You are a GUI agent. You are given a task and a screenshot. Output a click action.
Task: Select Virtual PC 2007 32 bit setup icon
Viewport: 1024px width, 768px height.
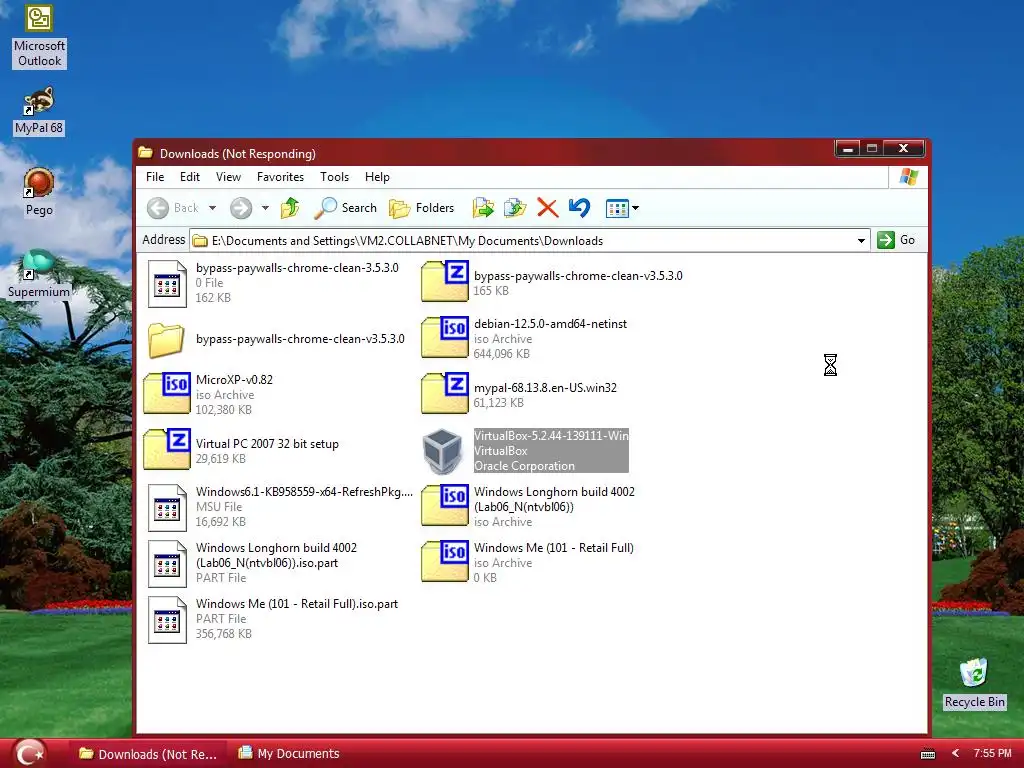167,449
